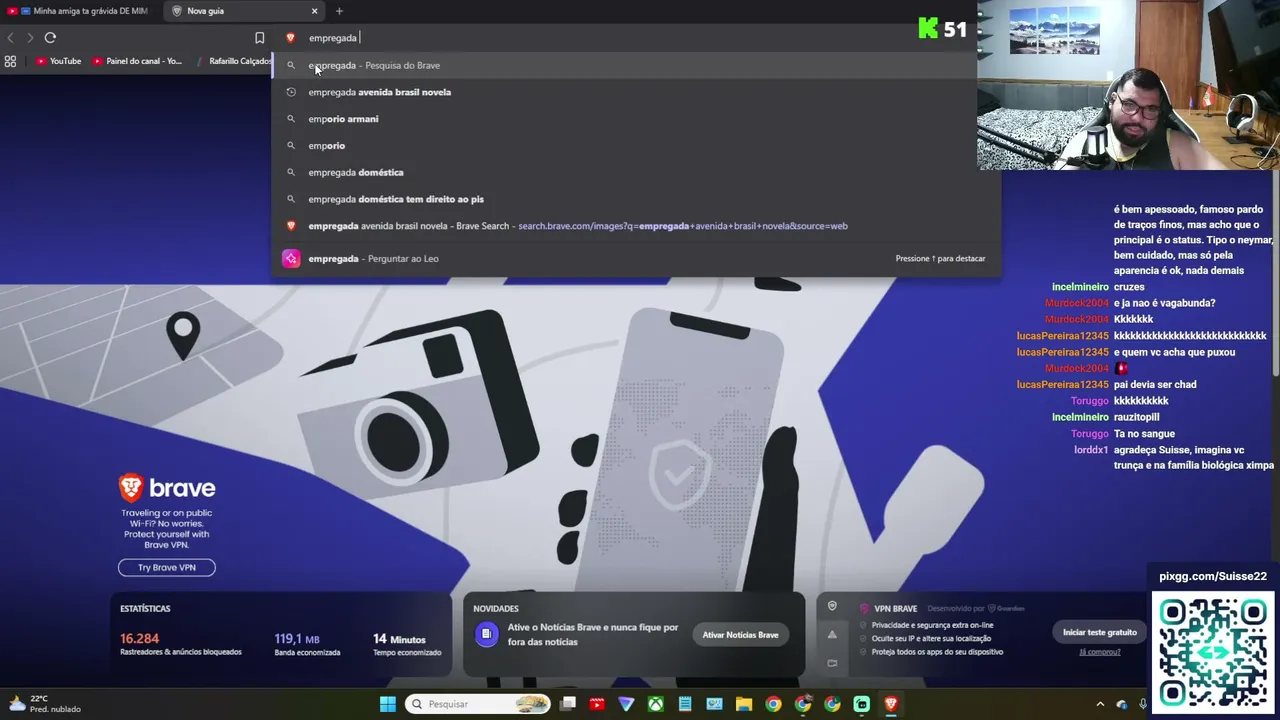Open the 'Já comprou?' link
The width and height of the screenshot is (1280, 720).
1100,652
